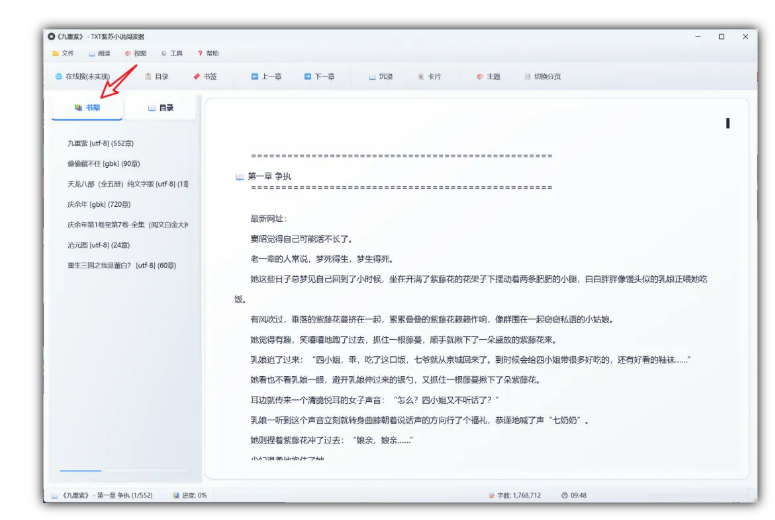
Task: Switch to 卡片 card view
Action: click(x=429, y=77)
